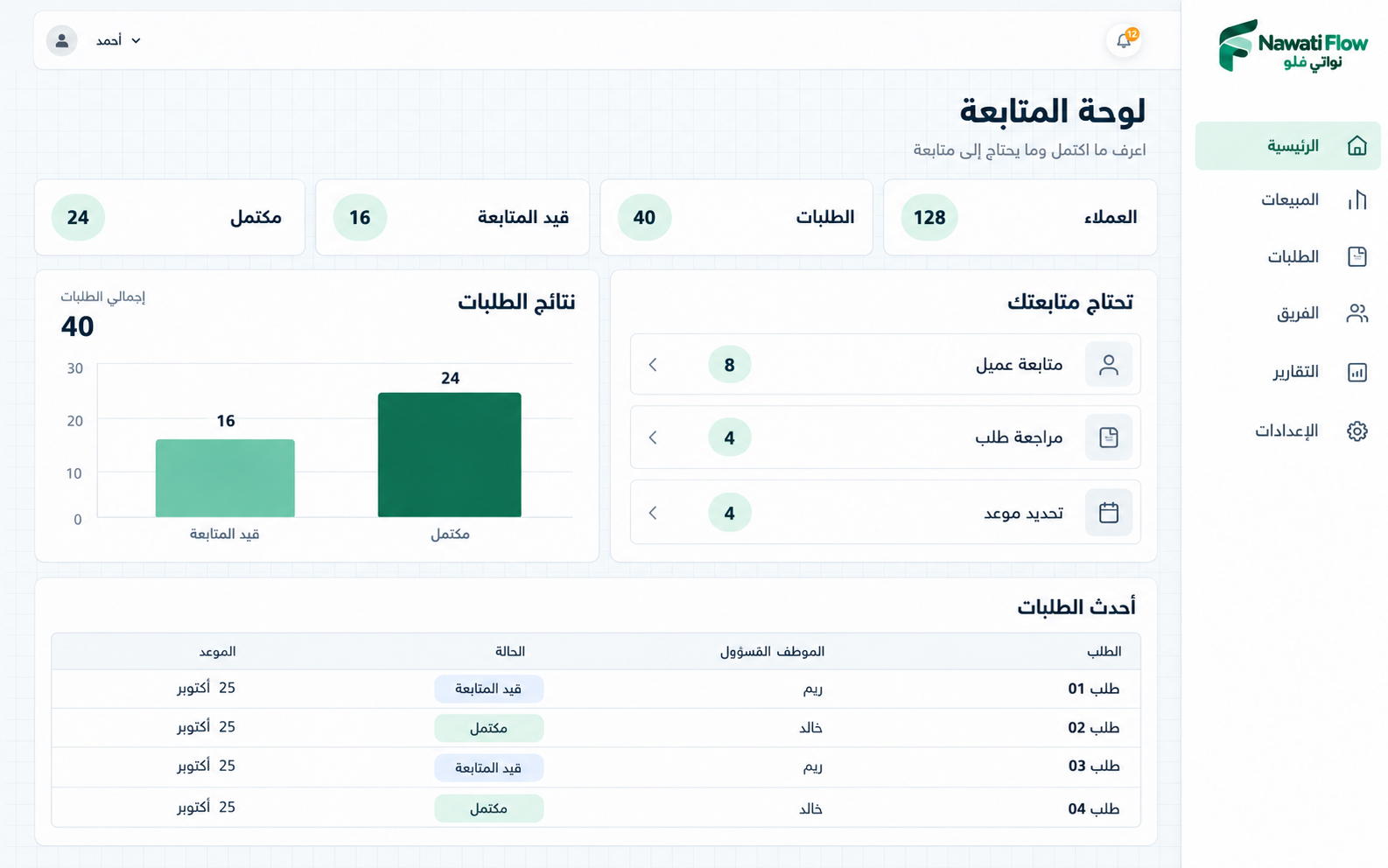Click the dark green مكتمل chart bar
Image resolution: width=1388 pixels, height=868 pixels.
pyautogui.click(x=450, y=455)
